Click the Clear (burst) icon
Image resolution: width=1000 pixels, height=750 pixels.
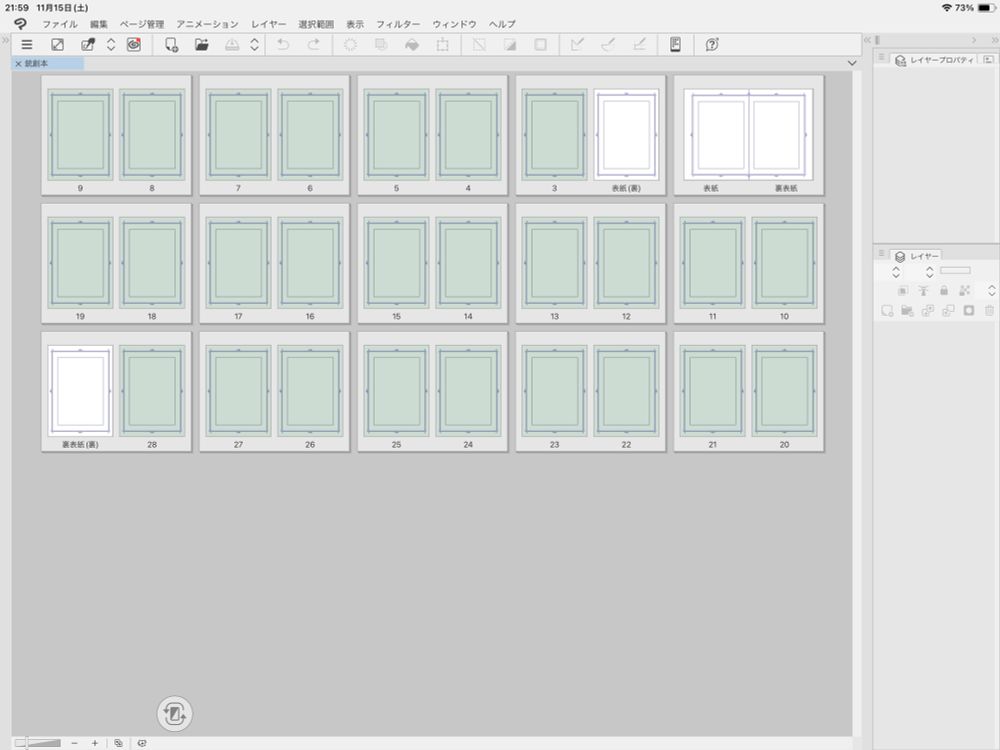(350, 45)
